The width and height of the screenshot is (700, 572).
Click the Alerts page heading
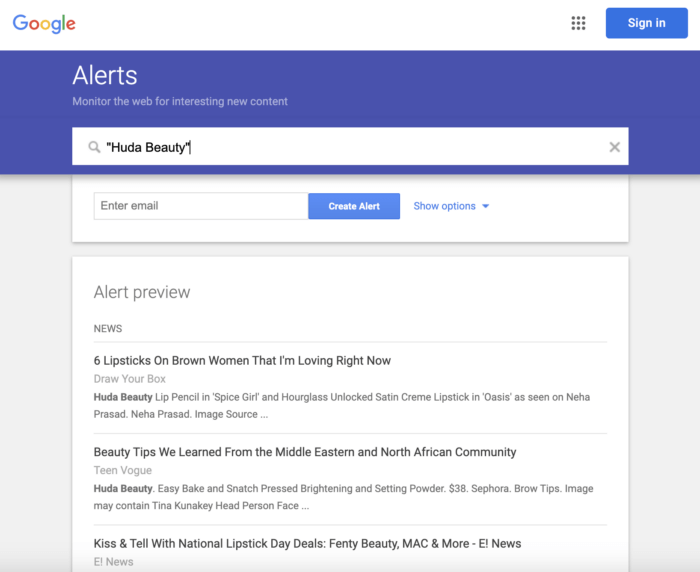click(105, 75)
